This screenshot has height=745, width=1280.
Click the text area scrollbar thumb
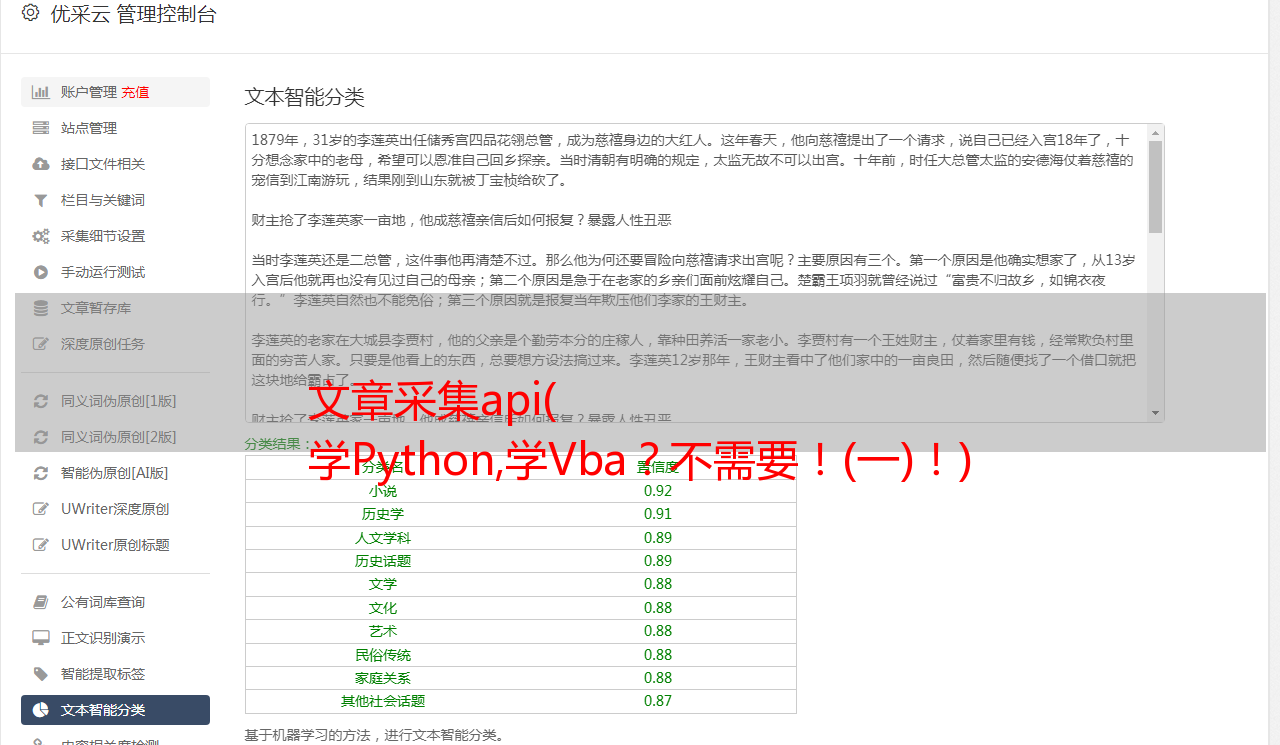point(1156,187)
